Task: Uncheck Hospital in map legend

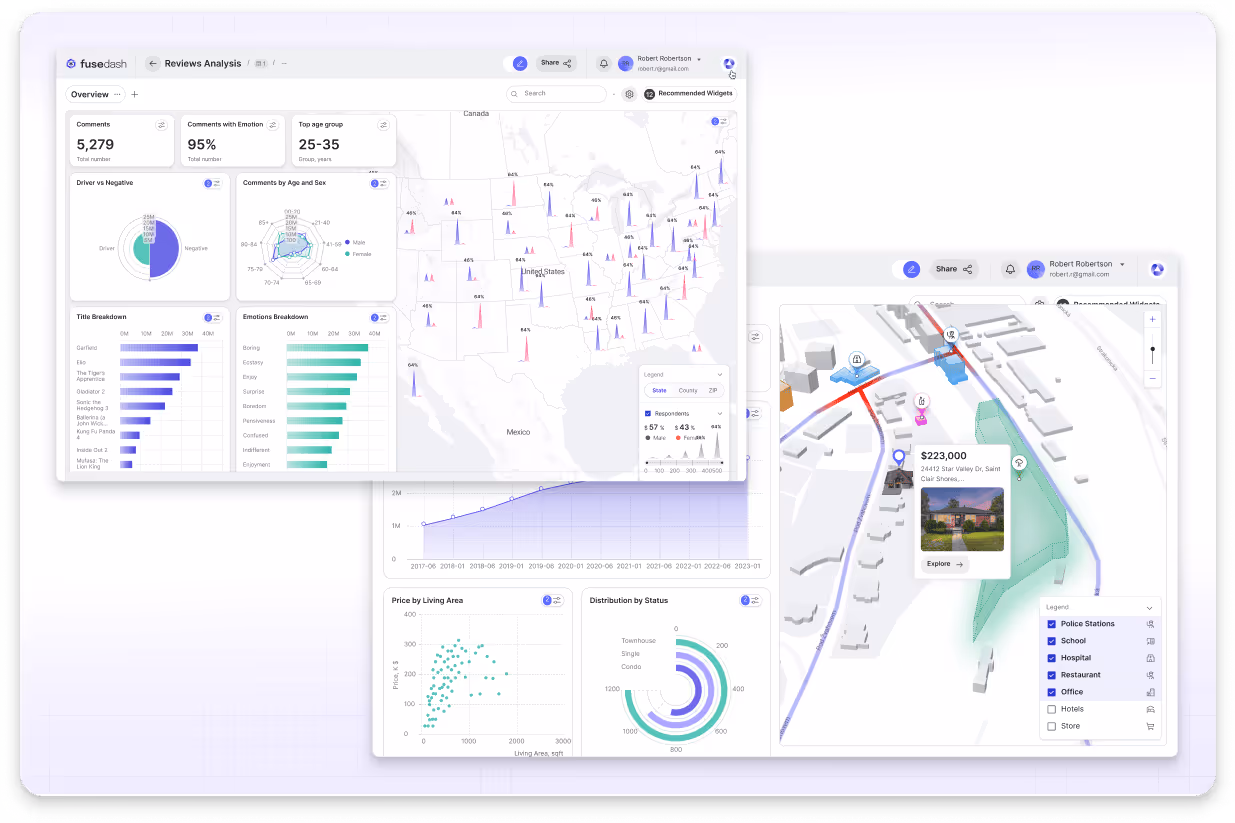Action: click(x=1052, y=658)
